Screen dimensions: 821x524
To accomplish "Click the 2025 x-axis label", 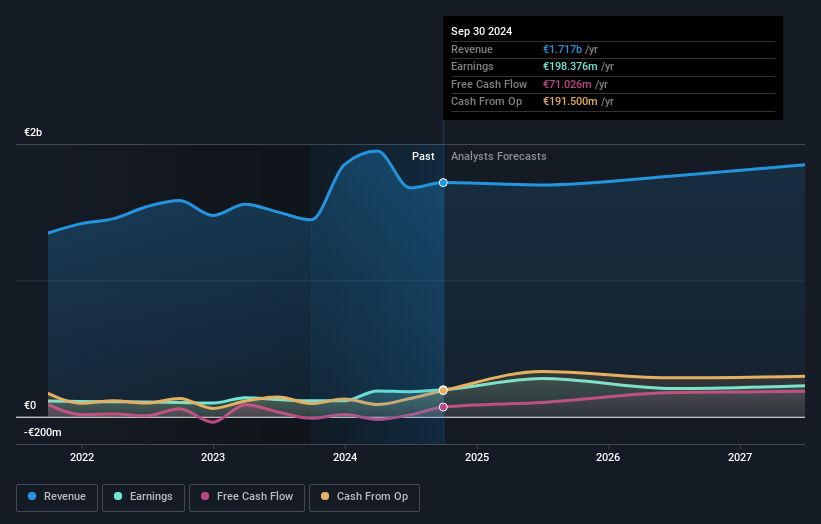I will (x=477, y=458).
